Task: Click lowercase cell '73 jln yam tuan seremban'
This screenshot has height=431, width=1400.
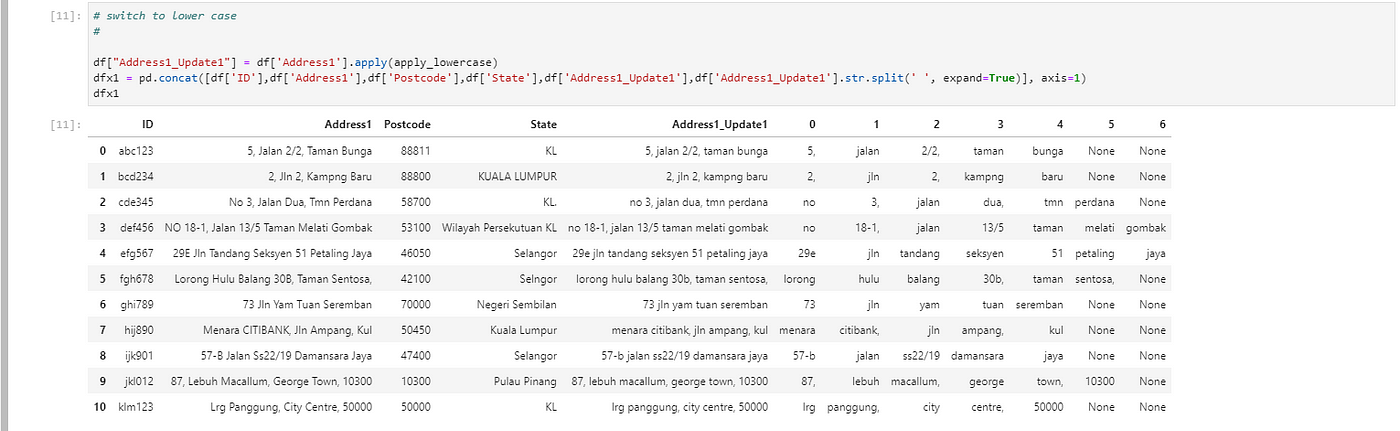Action: click(706, 305)
